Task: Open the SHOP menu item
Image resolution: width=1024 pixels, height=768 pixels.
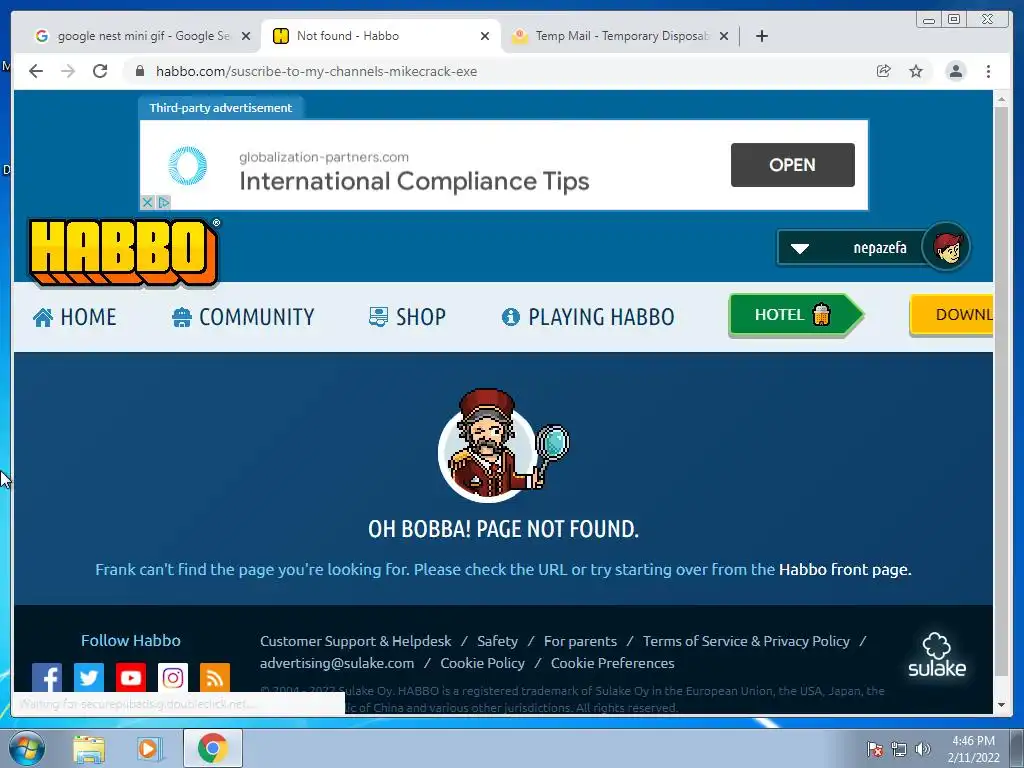Action: click(x=407, y=317)
